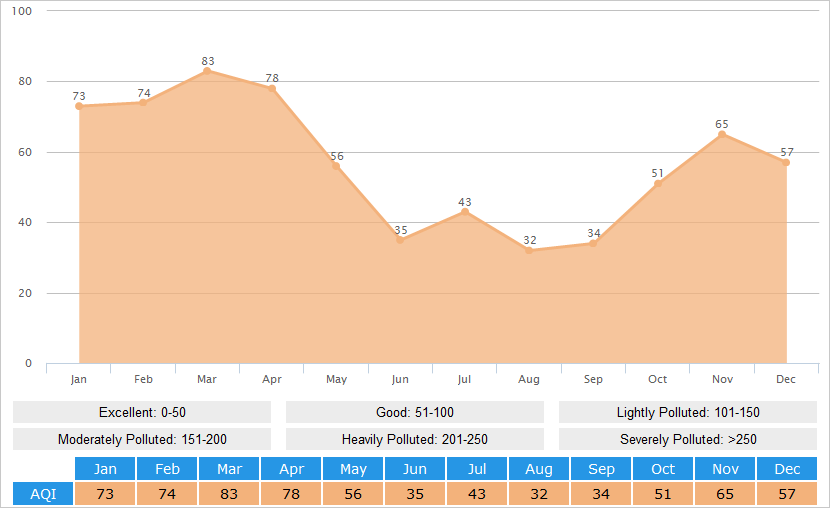Image resolution: width=830 pixels, height=508 pixels.
Task: Select the 'Heavily Polluted: 201-250' legend box
Action: [x=415, y=439]
